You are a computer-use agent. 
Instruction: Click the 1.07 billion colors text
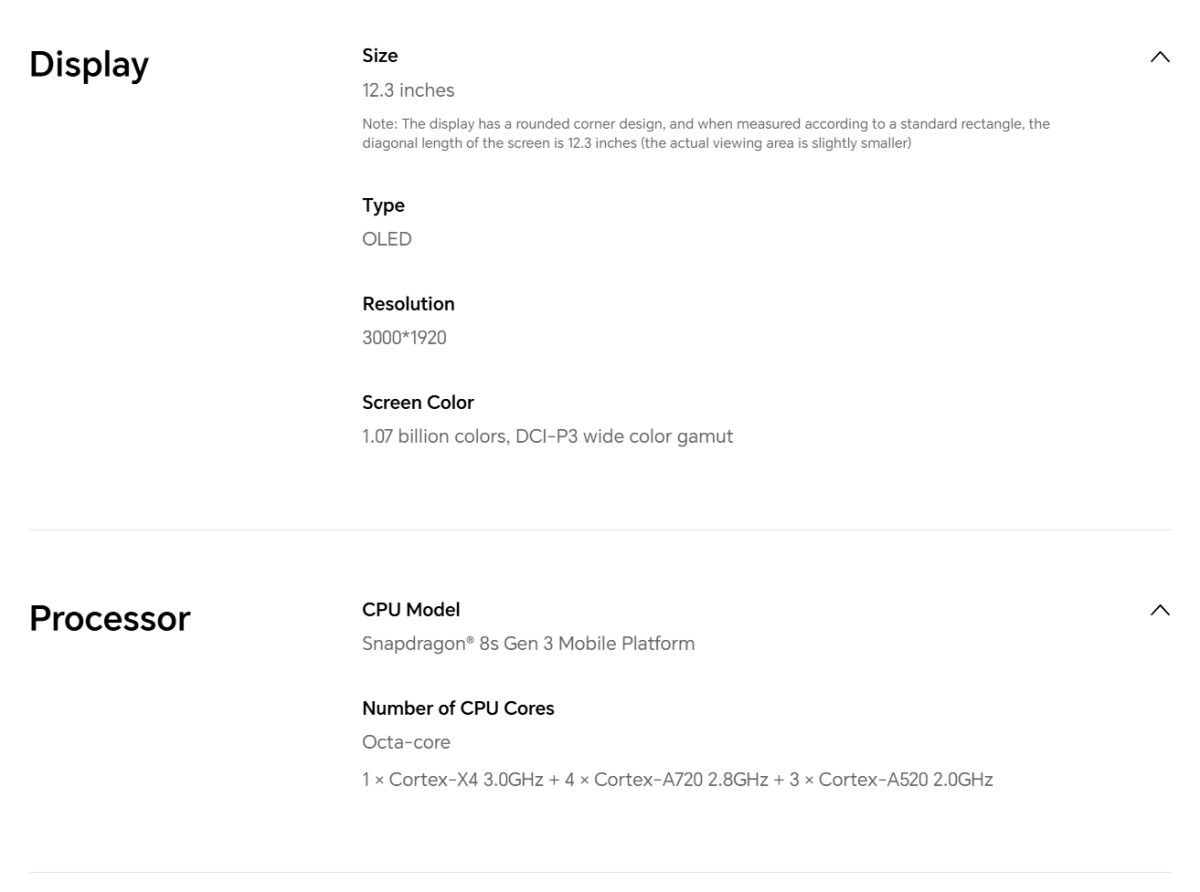point(432,437)
